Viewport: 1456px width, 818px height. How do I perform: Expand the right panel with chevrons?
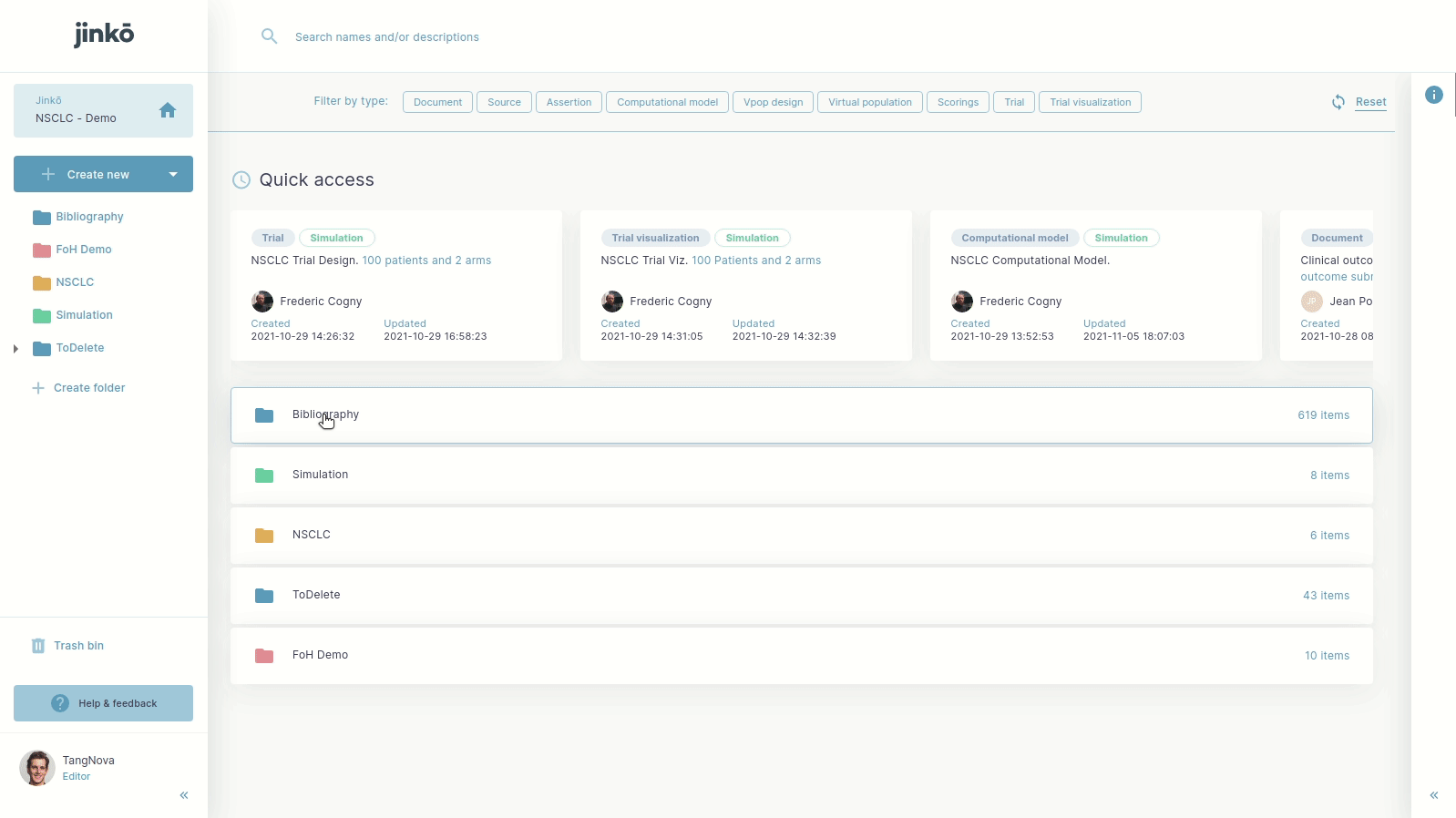tap(1433, 795)
